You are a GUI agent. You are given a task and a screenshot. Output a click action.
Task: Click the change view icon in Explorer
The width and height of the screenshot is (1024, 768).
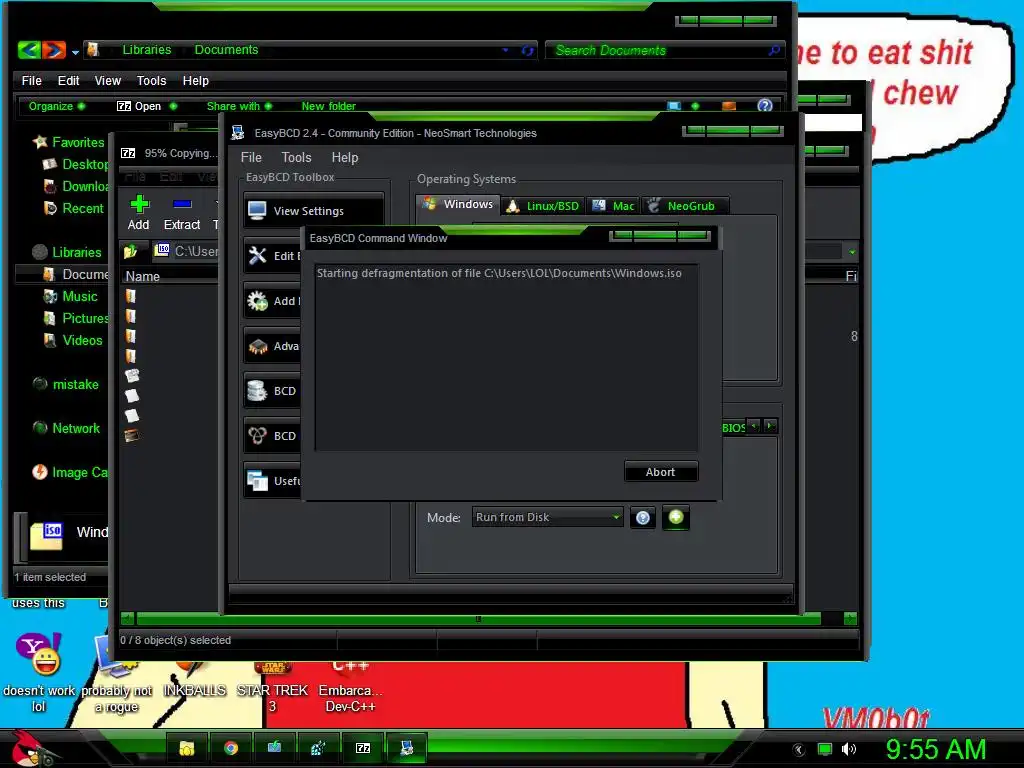click(x=674, y=105)
